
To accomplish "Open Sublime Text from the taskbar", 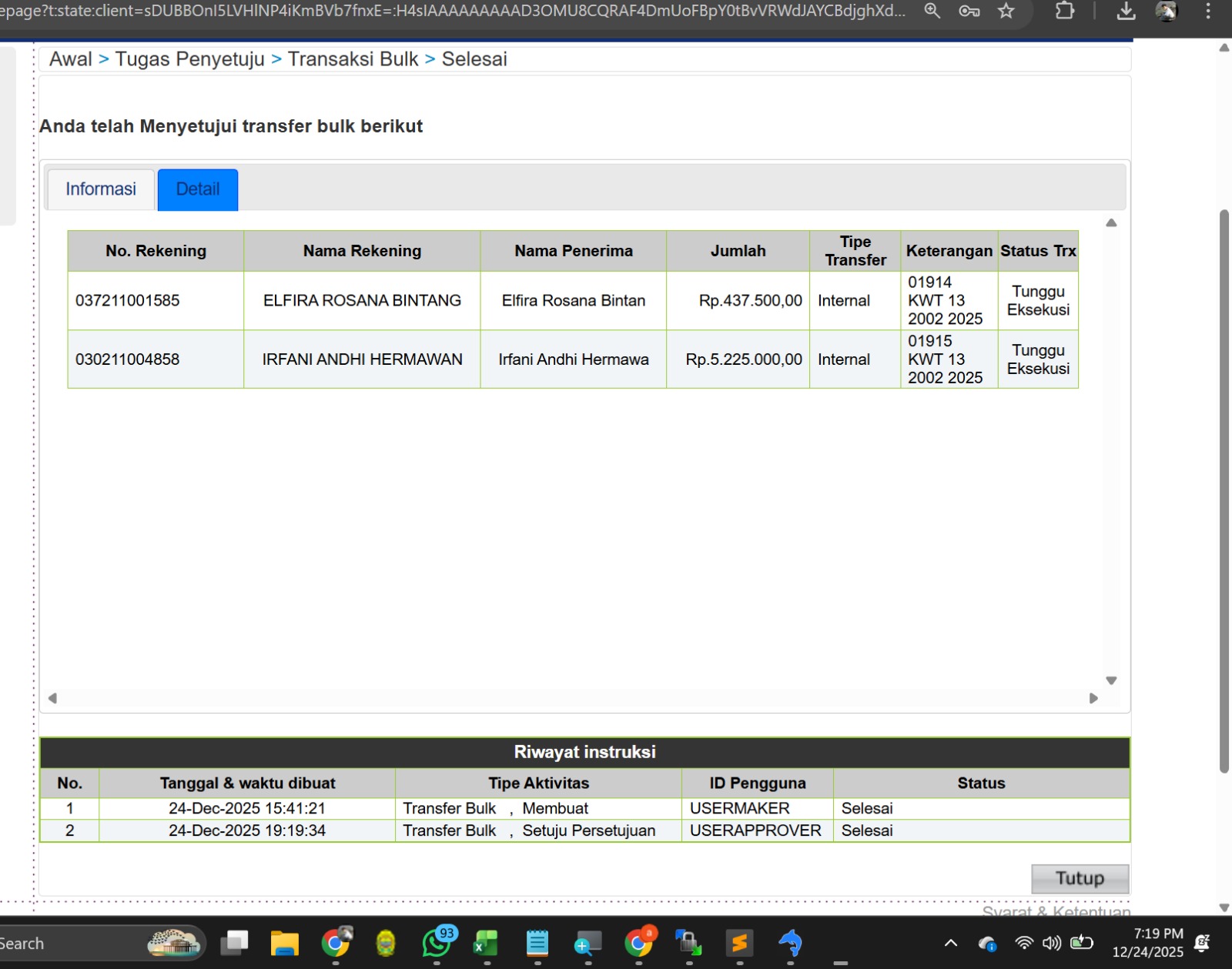I will (x=740, y=943).
